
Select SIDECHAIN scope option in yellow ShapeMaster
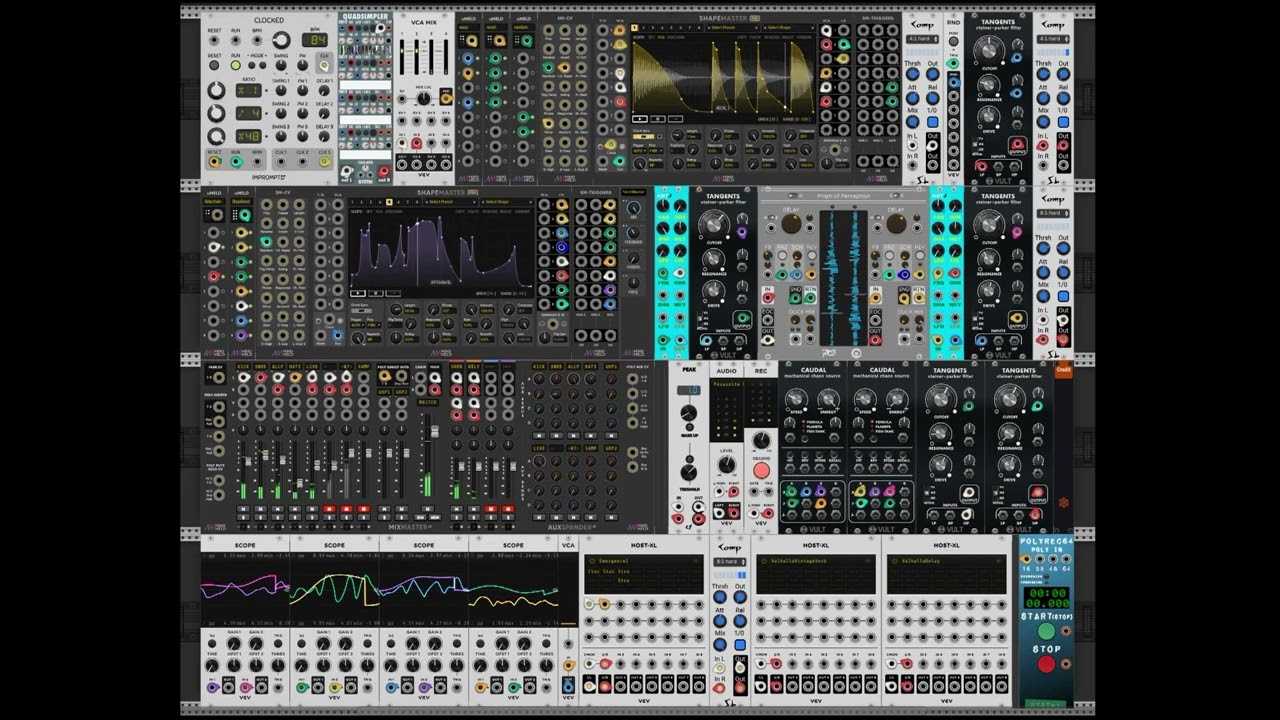[x=676, y=37]
